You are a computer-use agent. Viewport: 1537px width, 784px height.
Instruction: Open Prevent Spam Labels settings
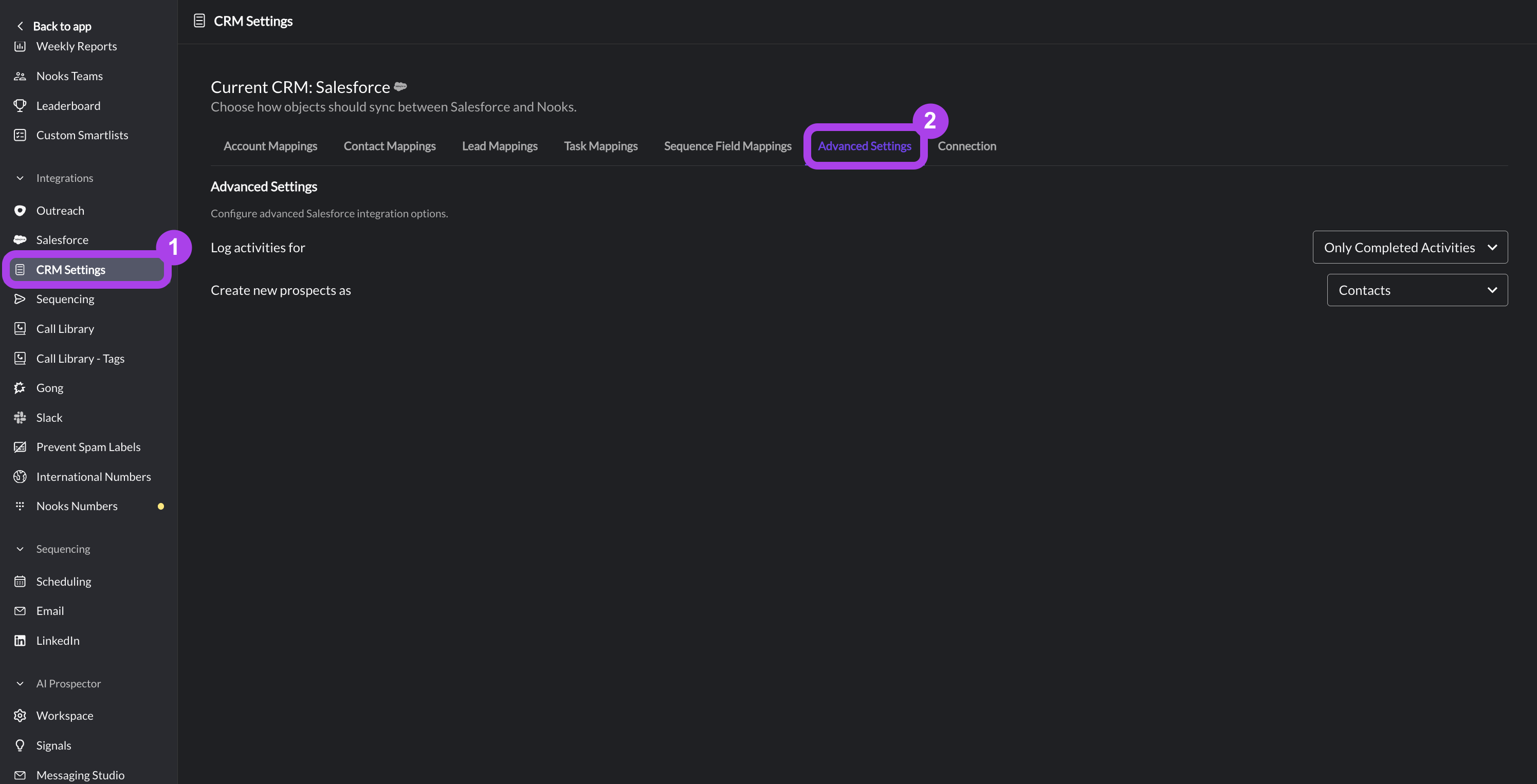(88, 447)
